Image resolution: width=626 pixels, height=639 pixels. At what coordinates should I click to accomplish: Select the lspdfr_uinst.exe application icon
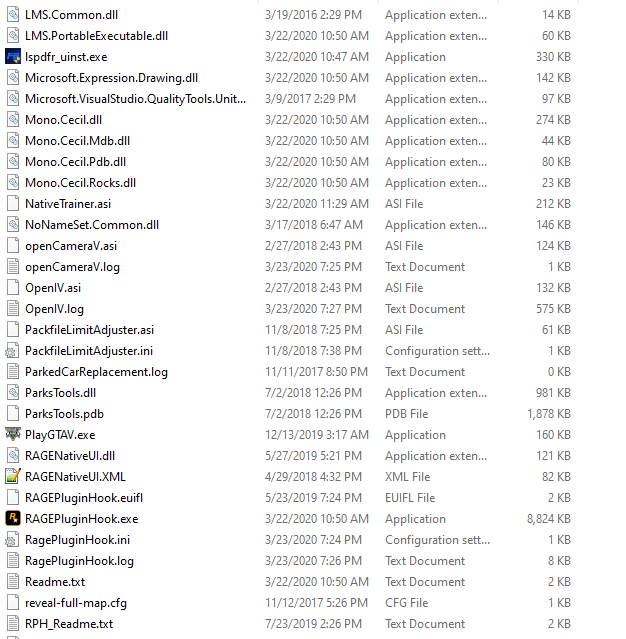point(13,57)
